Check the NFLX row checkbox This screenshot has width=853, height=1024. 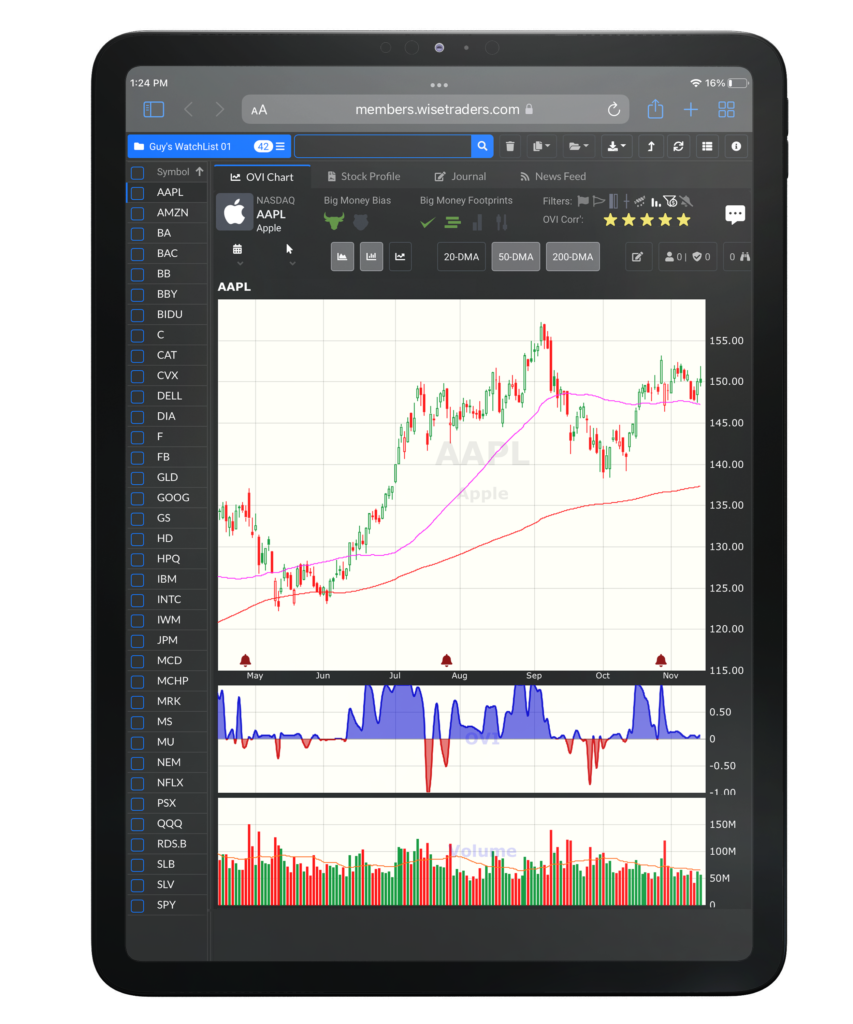[x=138, y=783]
